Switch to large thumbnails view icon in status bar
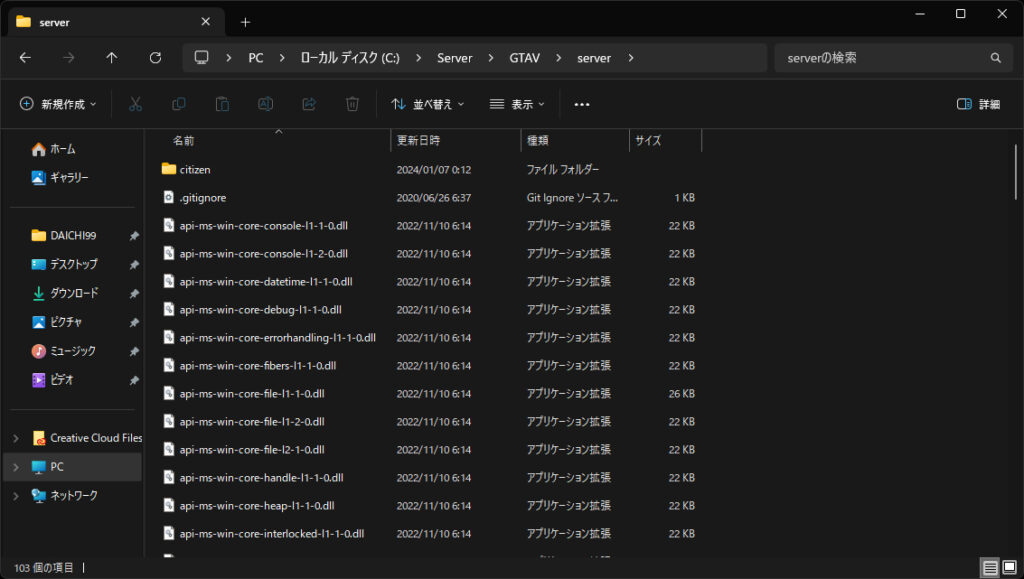Viewport: 1024px width, 579px height. (x=1010, y=567)
